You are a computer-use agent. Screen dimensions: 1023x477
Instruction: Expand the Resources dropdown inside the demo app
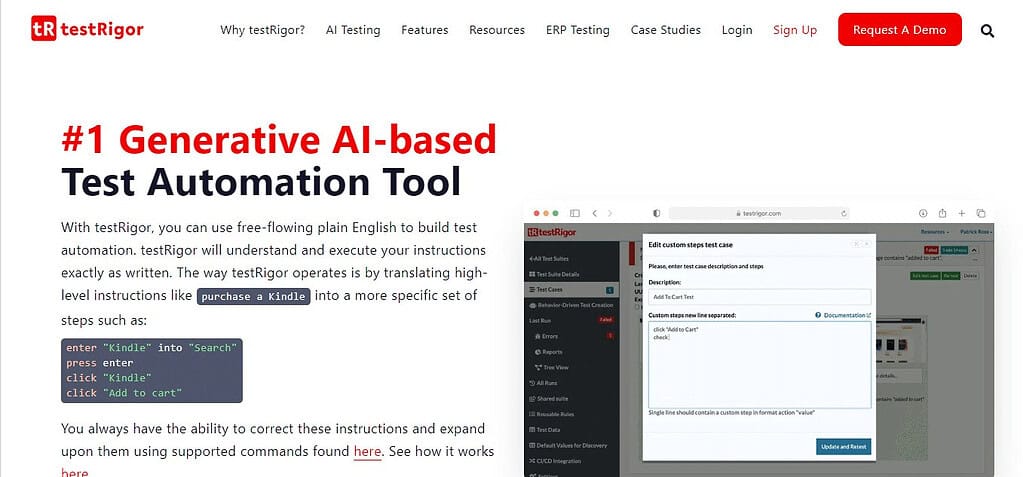point(934,232)
